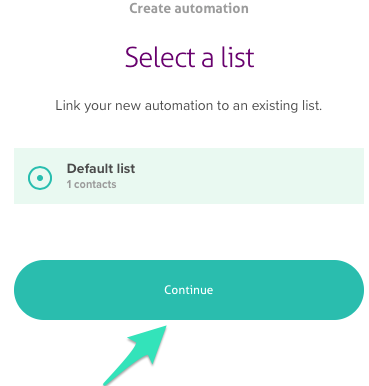Click the "Link your new automation" description

(x=189, y=106)
